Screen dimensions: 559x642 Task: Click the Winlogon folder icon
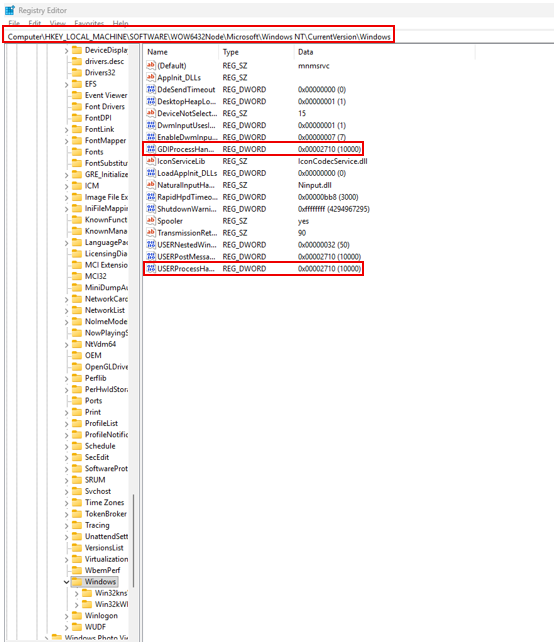pos(77,615)
